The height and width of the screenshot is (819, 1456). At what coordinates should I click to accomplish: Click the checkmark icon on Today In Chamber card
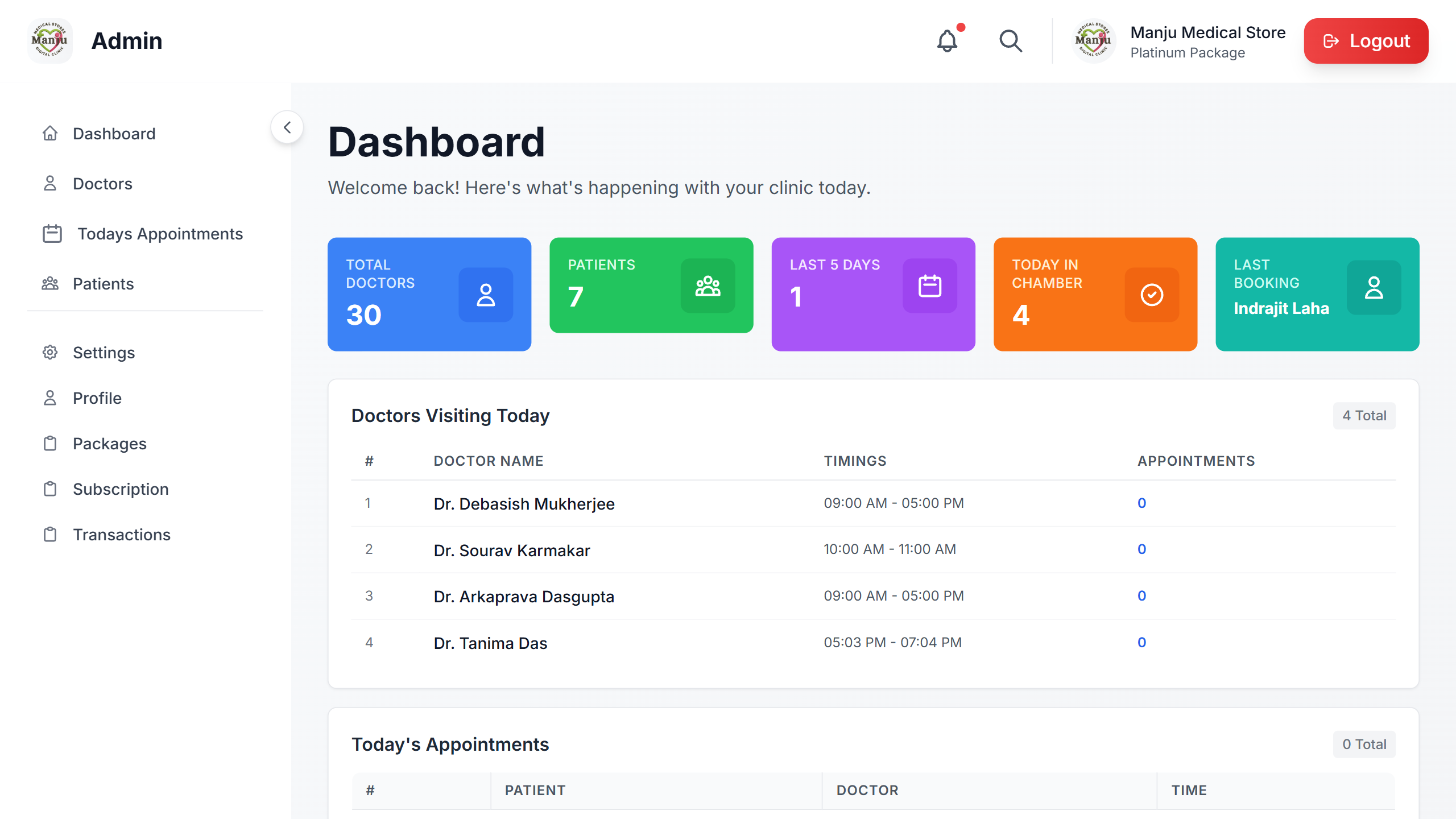pyautogui.click(x=1152, y=295)
